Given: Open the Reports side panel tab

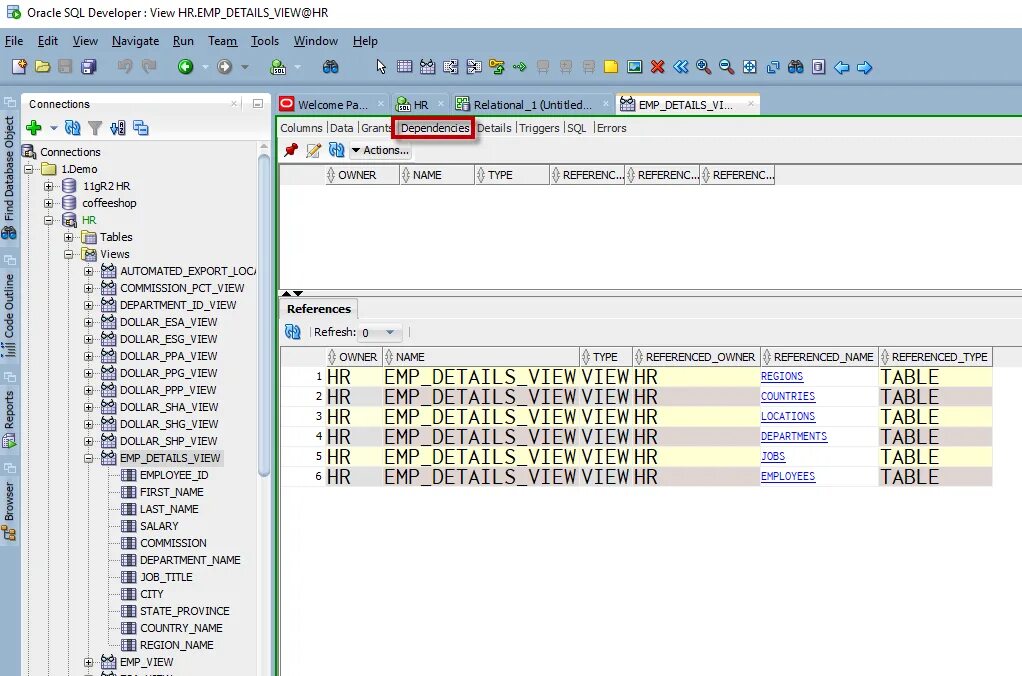Looking at the screenshot, I should (9, 419).
